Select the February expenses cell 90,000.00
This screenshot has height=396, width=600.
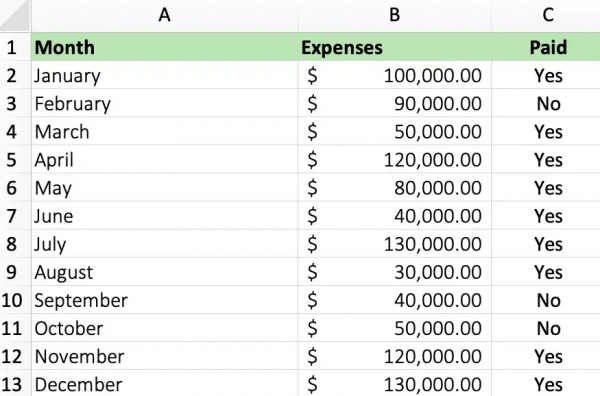(x=395, y=103)
